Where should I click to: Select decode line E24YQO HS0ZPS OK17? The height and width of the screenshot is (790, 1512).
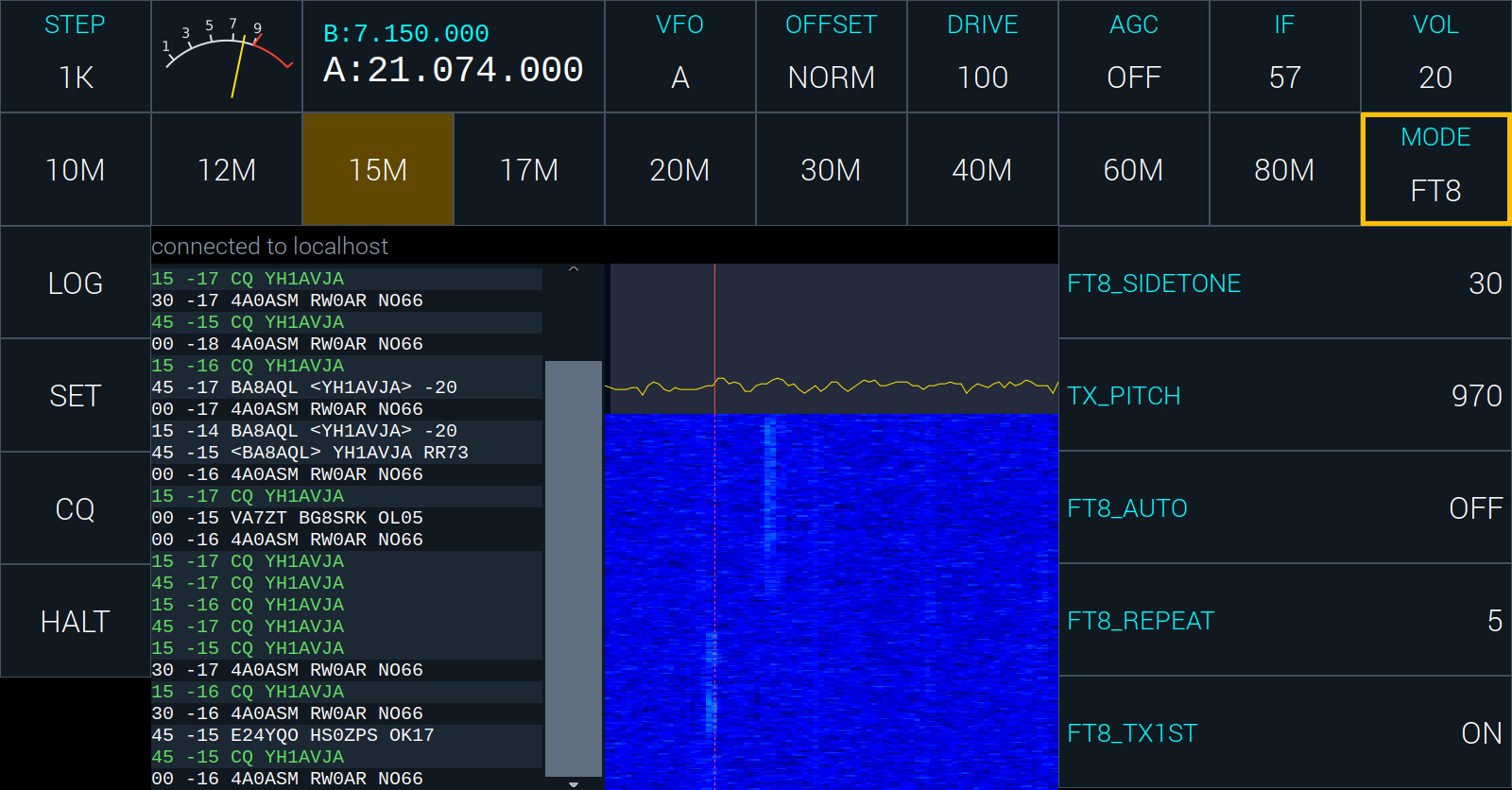tap(347, 735)
